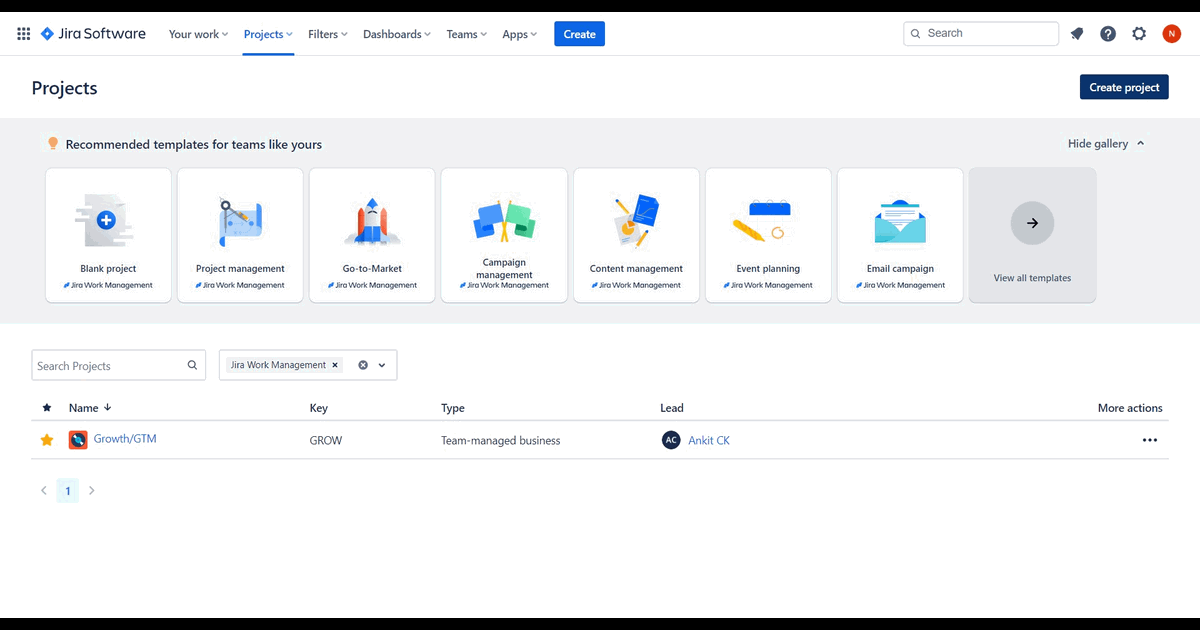Screen dimensions: 1200x630
Task: Open the settings gear icon
Action: pos(1139,34)
